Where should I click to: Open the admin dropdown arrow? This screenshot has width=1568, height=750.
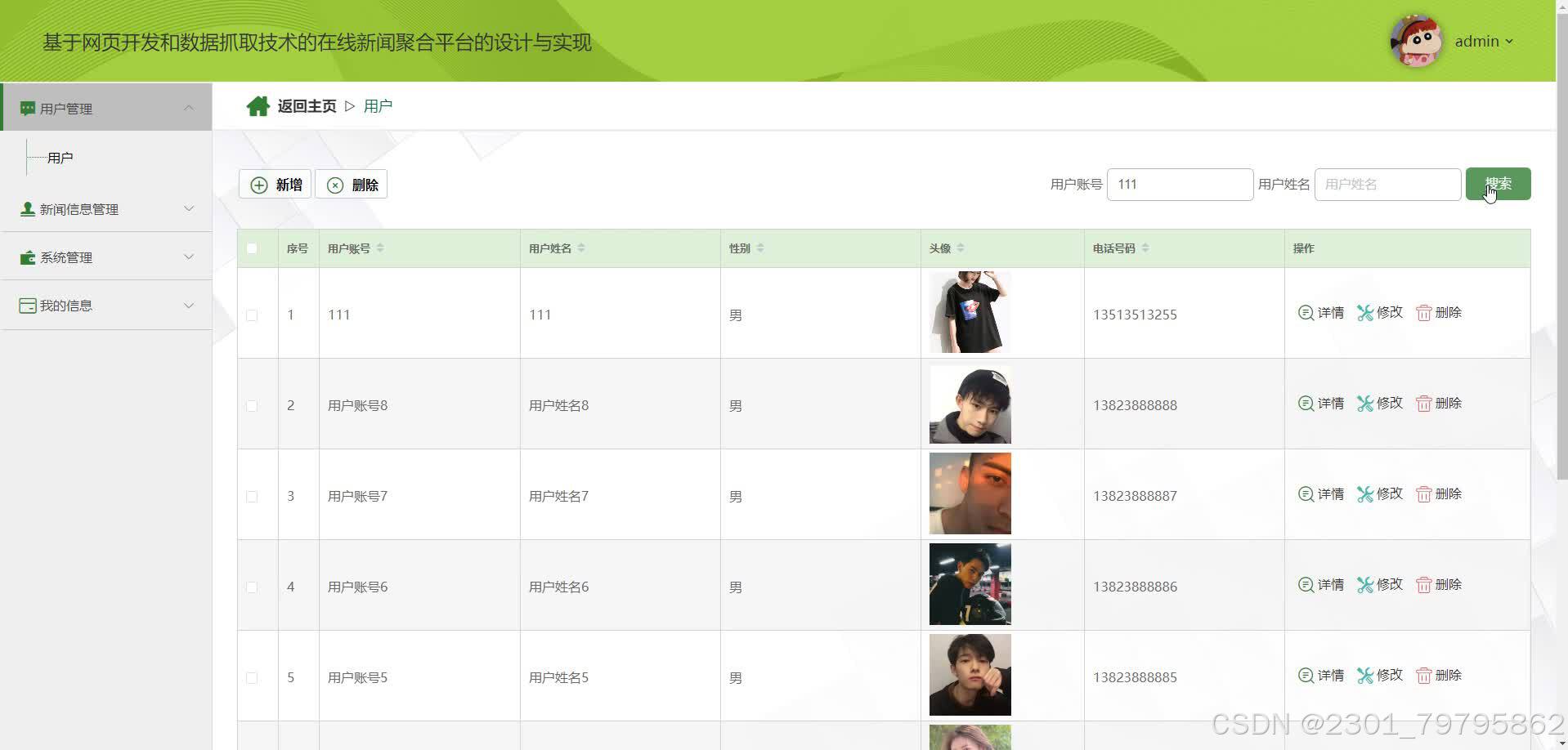point(1509,42)
